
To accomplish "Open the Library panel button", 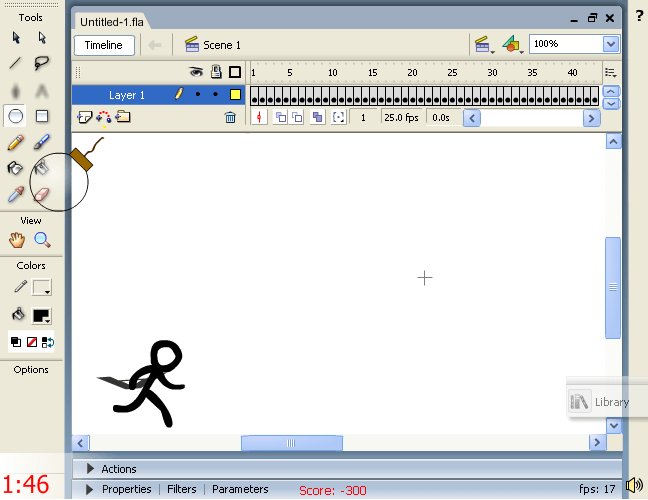I will point(599,402).
